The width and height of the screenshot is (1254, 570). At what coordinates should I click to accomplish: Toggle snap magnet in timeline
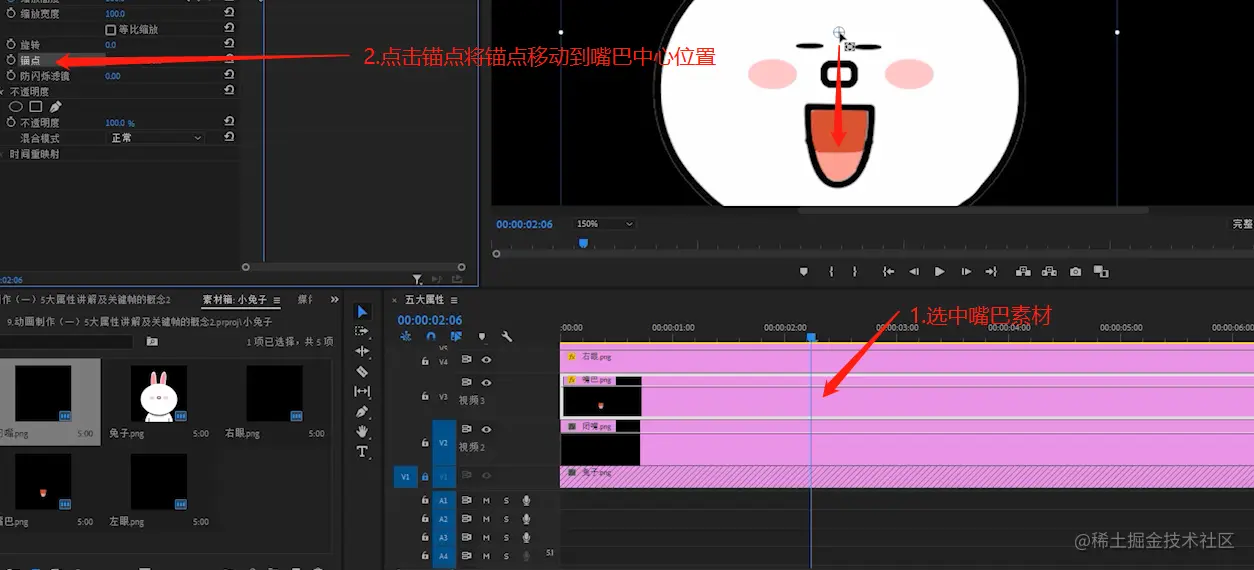pyautogui.click(x=431, y=337)
